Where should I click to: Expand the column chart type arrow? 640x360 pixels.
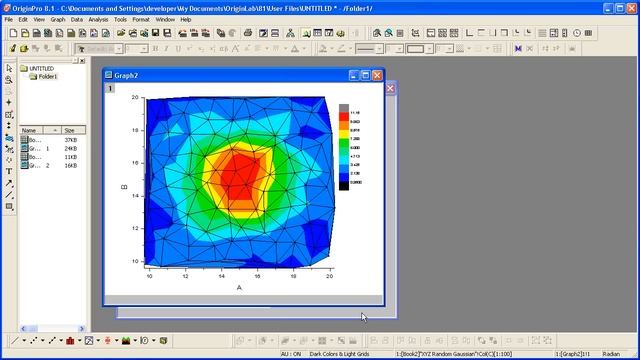tap(79, 340)
